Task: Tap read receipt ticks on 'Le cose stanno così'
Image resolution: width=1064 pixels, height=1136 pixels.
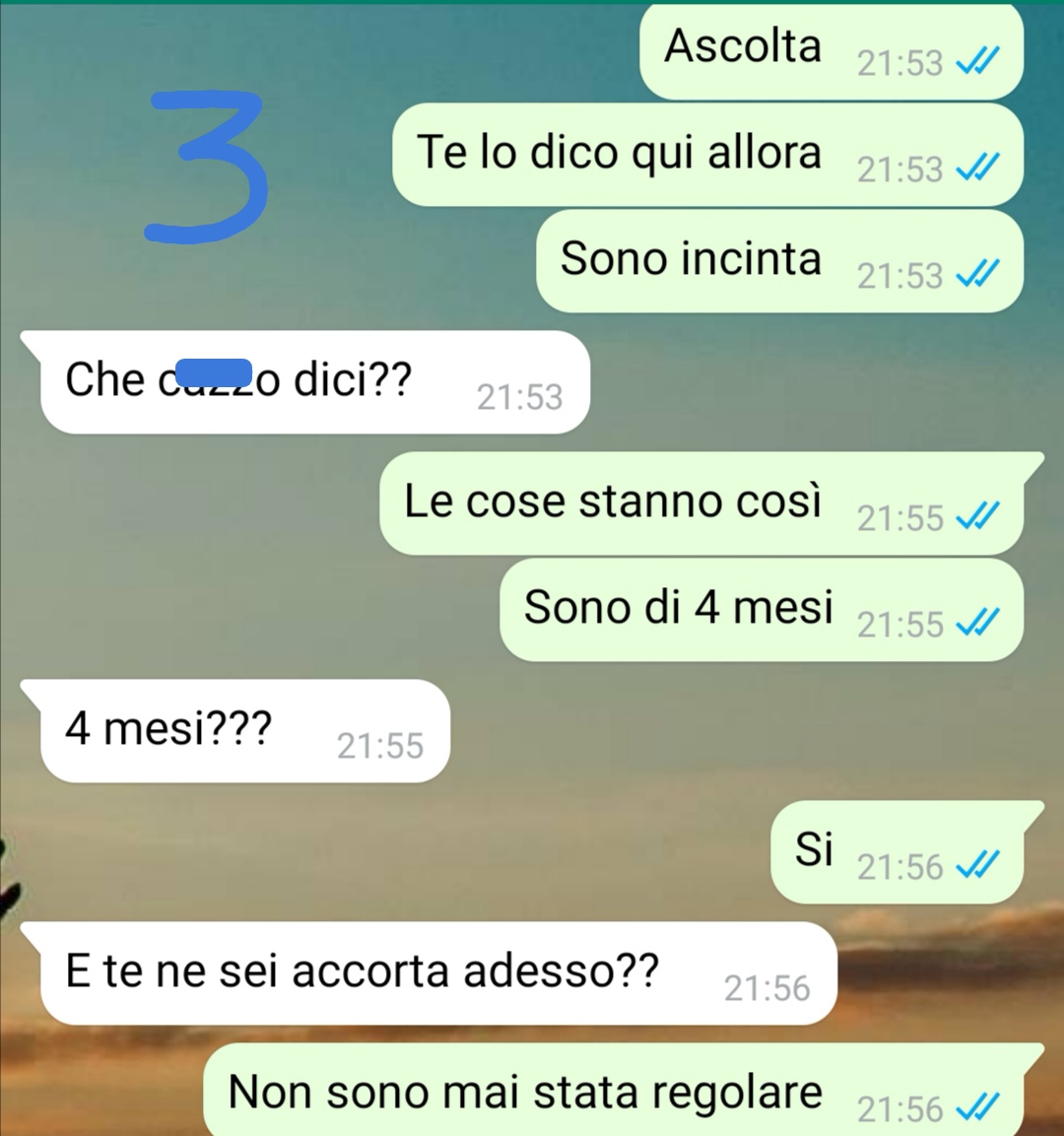Action: coord(978,516)
